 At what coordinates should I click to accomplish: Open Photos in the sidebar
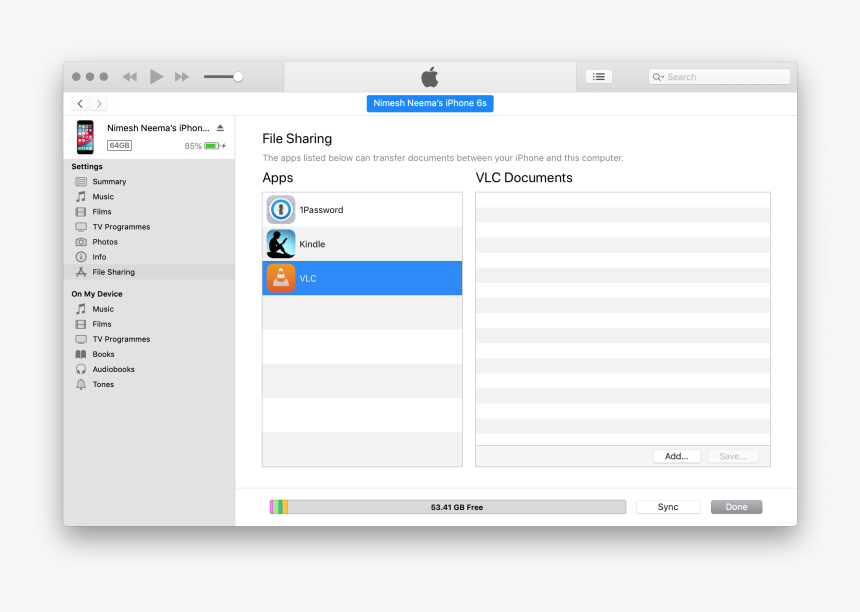(149, 242)
